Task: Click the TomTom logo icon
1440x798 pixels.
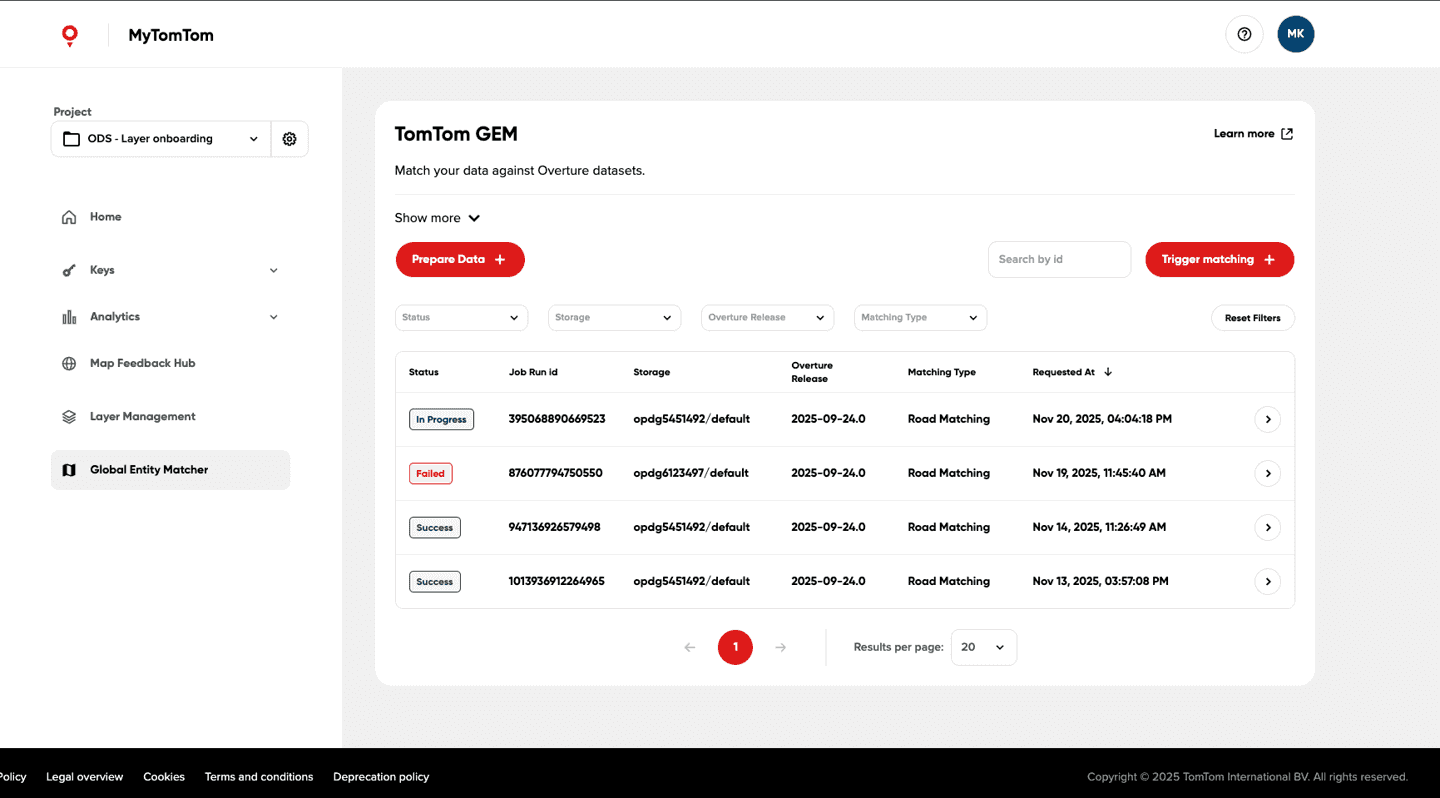Action: (x=69, y=36)
